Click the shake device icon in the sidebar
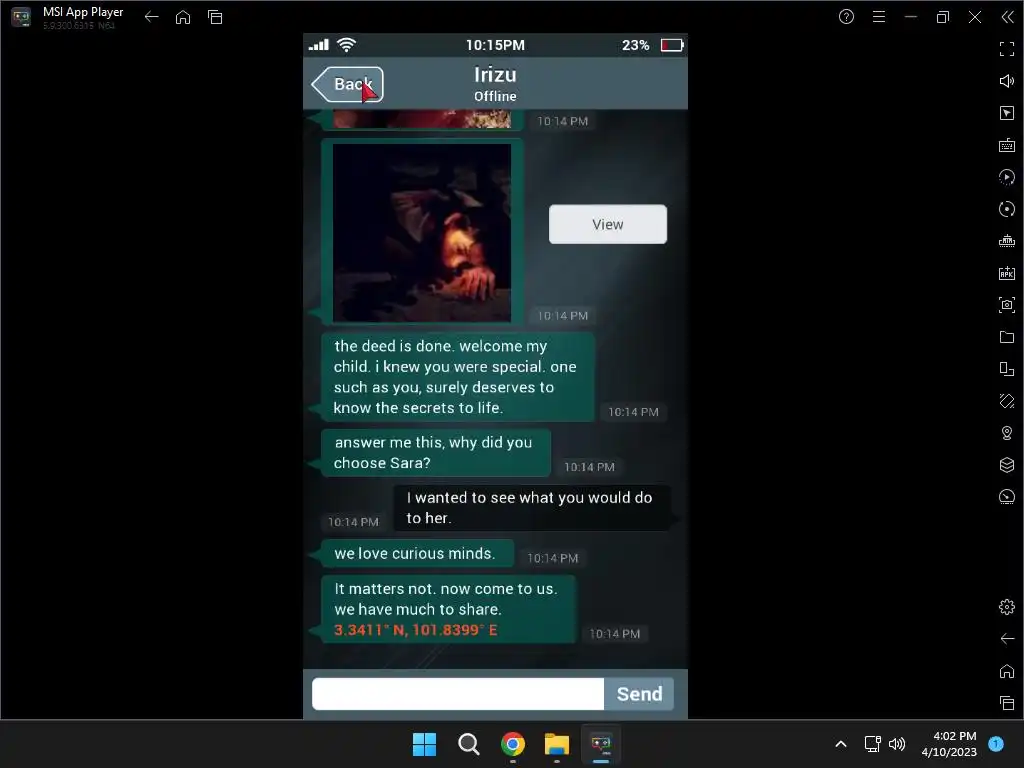Viewport: 1024px width, 768px height. coord(1007,401)
